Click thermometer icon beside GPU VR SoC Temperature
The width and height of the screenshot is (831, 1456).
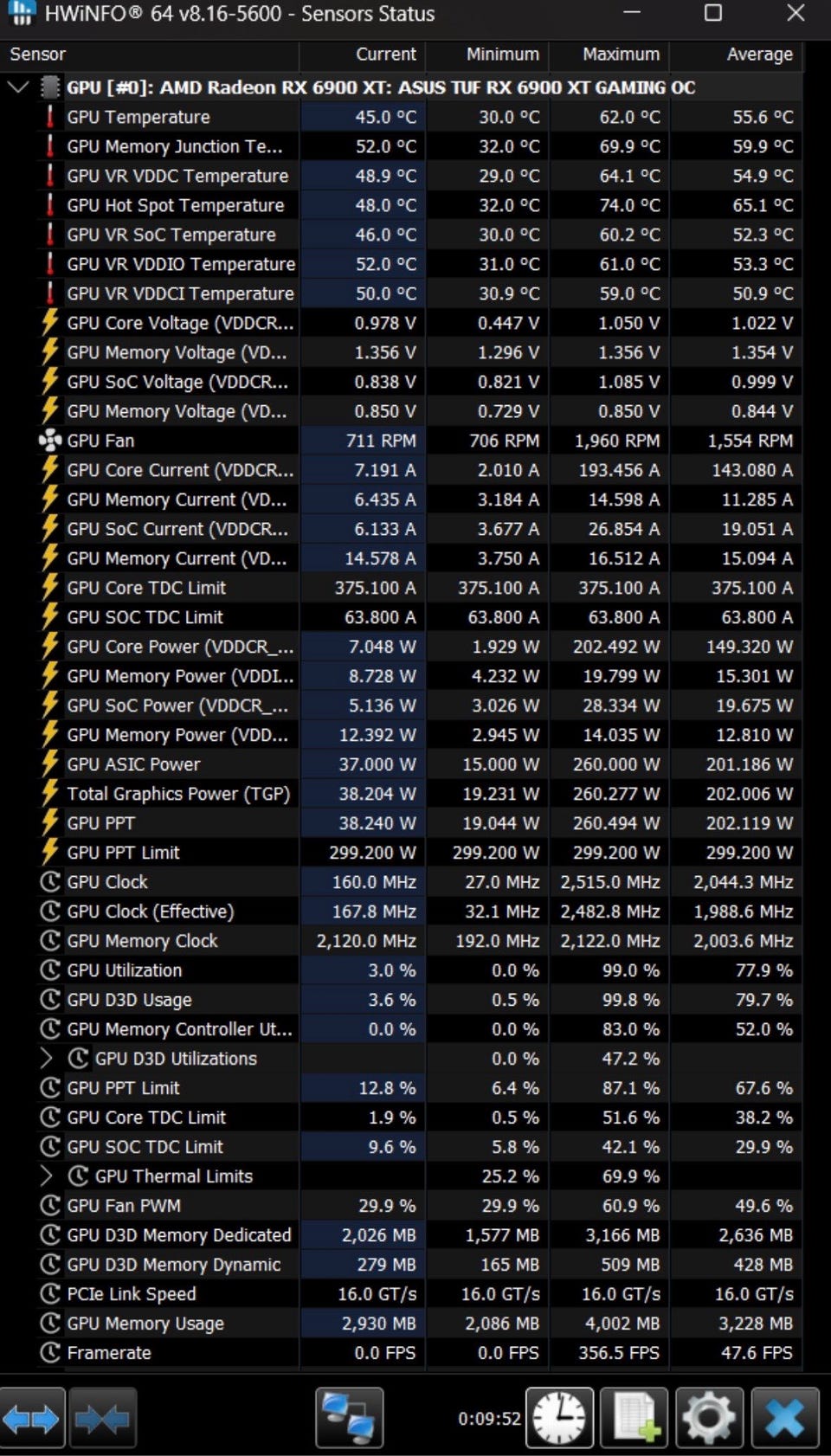(50, 235)
